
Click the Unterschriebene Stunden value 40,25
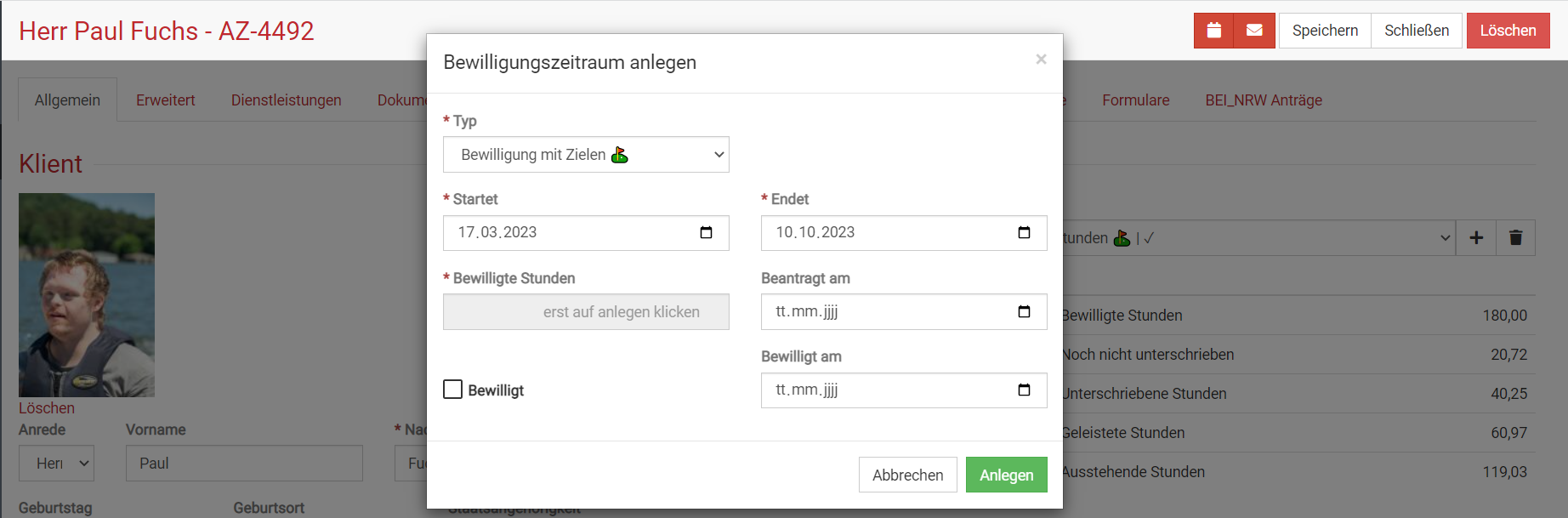(1508, 394)
